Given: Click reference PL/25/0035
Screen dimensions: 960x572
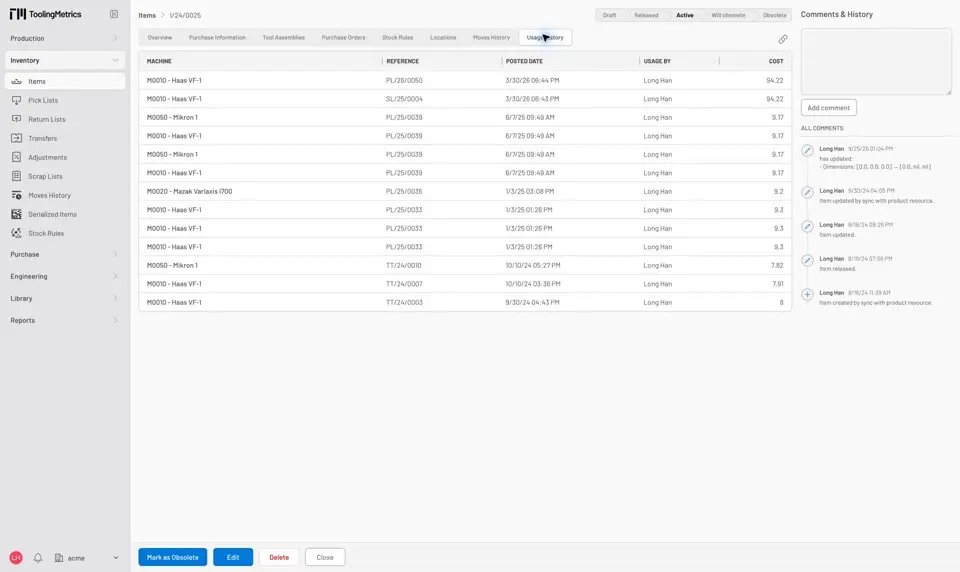Looking at the screenshot, I should (x=404, y=191).
